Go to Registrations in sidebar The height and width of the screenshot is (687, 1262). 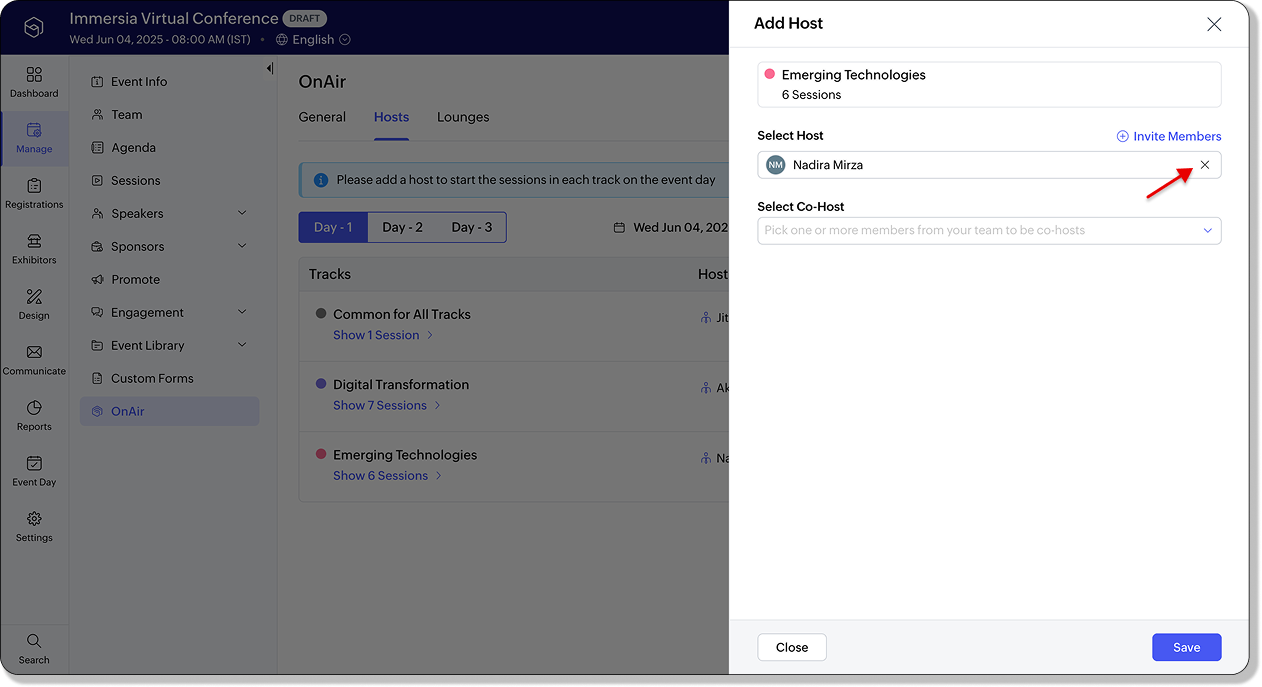pyautogui.click(x=34, y=194)
